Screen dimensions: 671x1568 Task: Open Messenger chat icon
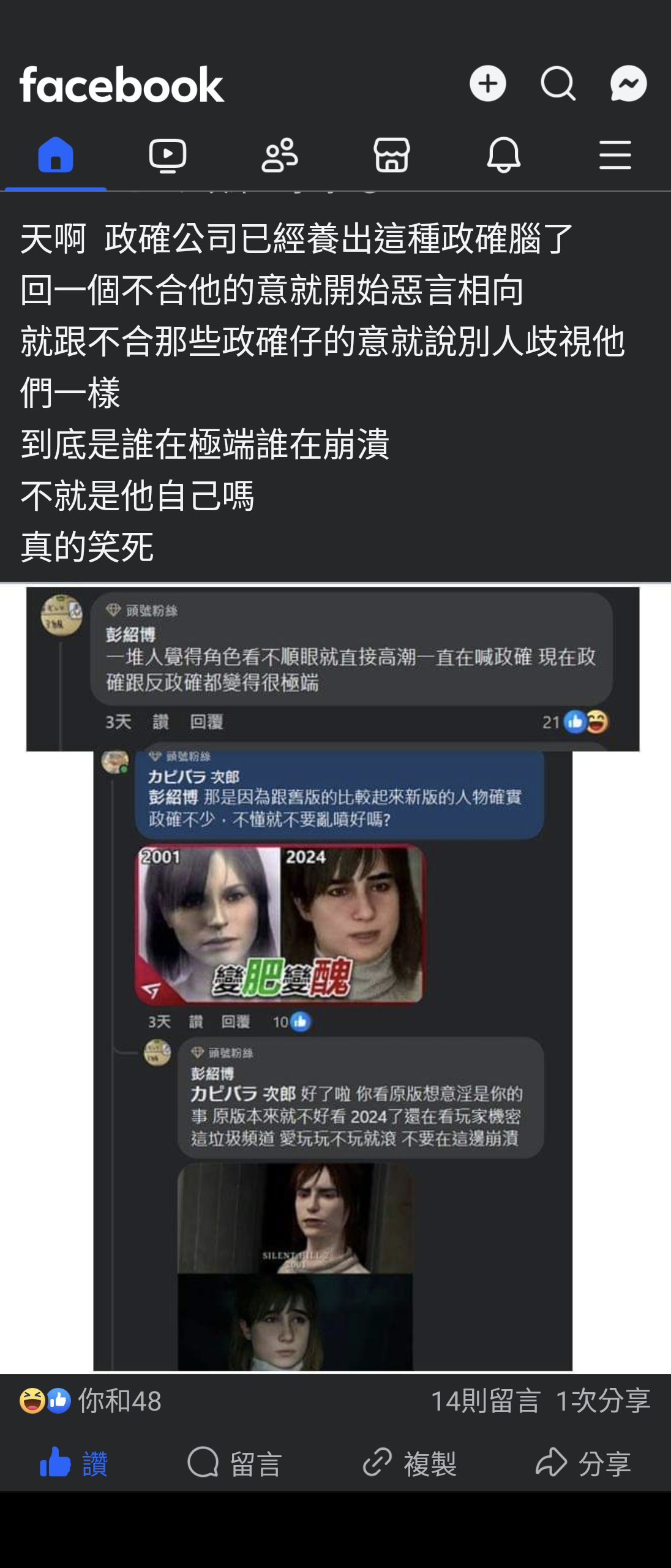tap(628, 83)
